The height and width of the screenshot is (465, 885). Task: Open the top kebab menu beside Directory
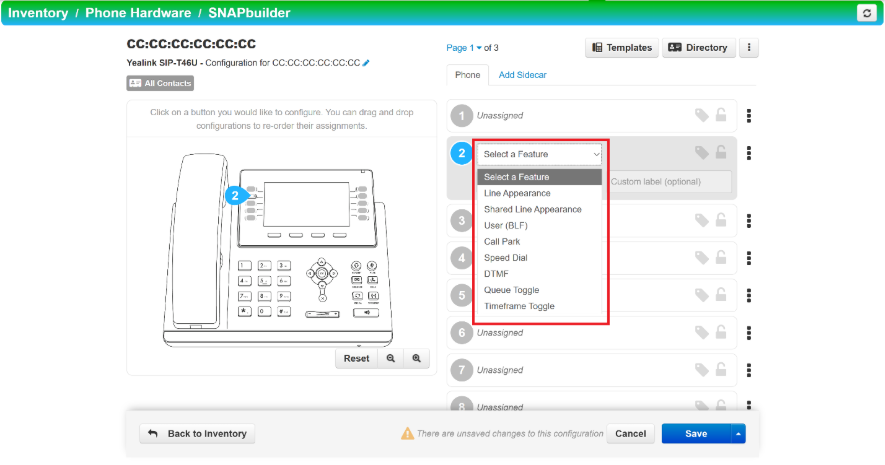point(749,48)
